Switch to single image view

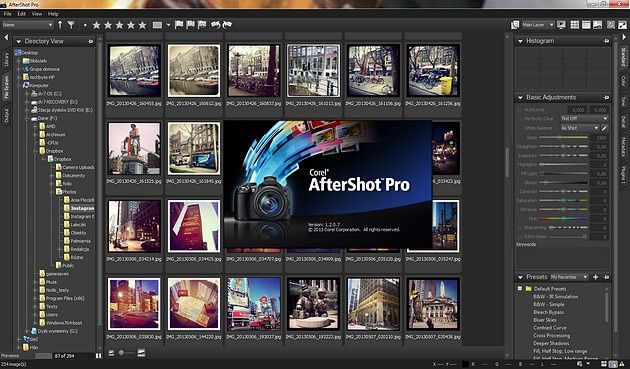(597, 25)
